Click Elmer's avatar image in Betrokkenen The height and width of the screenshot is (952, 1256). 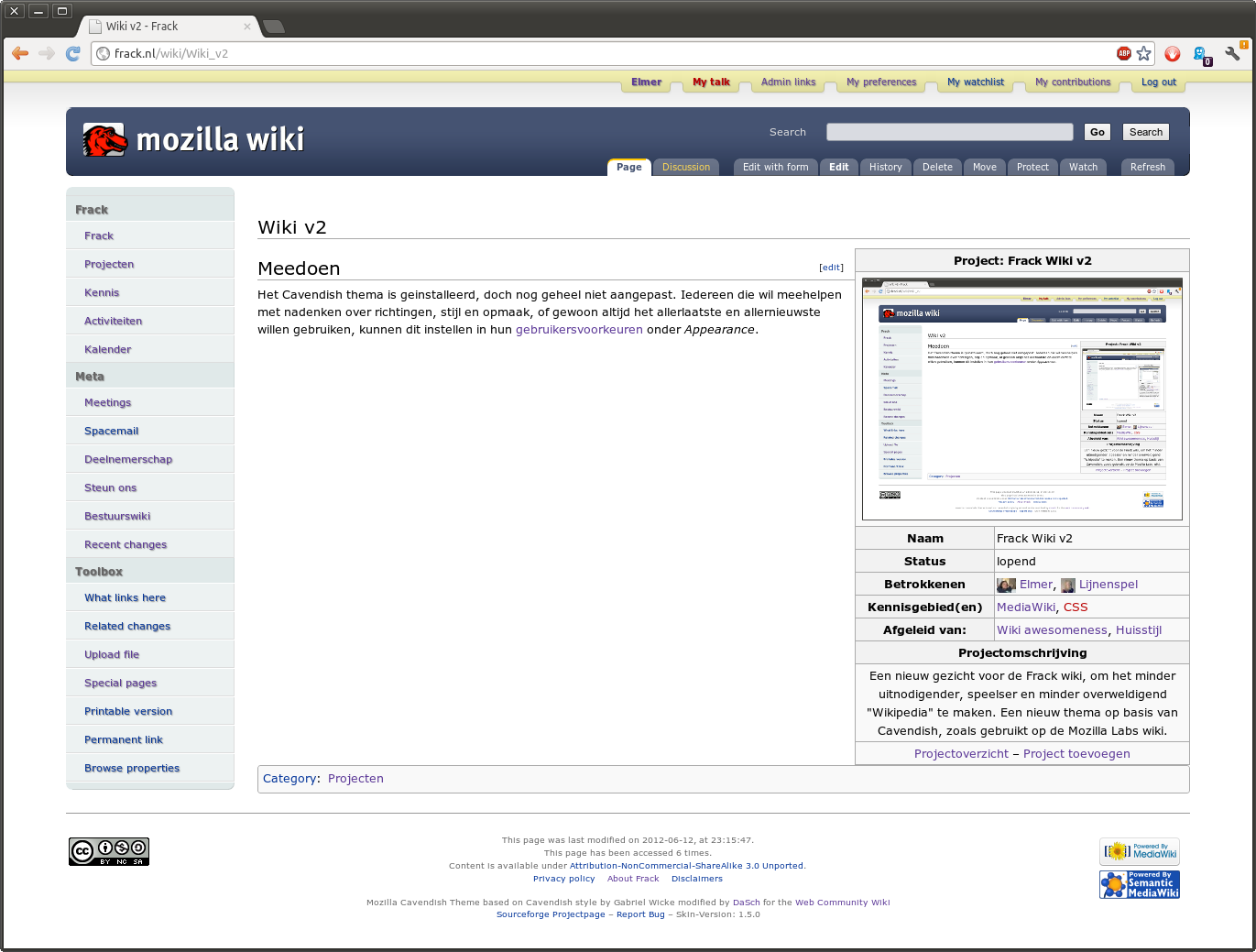click(x=1006, y=585)
